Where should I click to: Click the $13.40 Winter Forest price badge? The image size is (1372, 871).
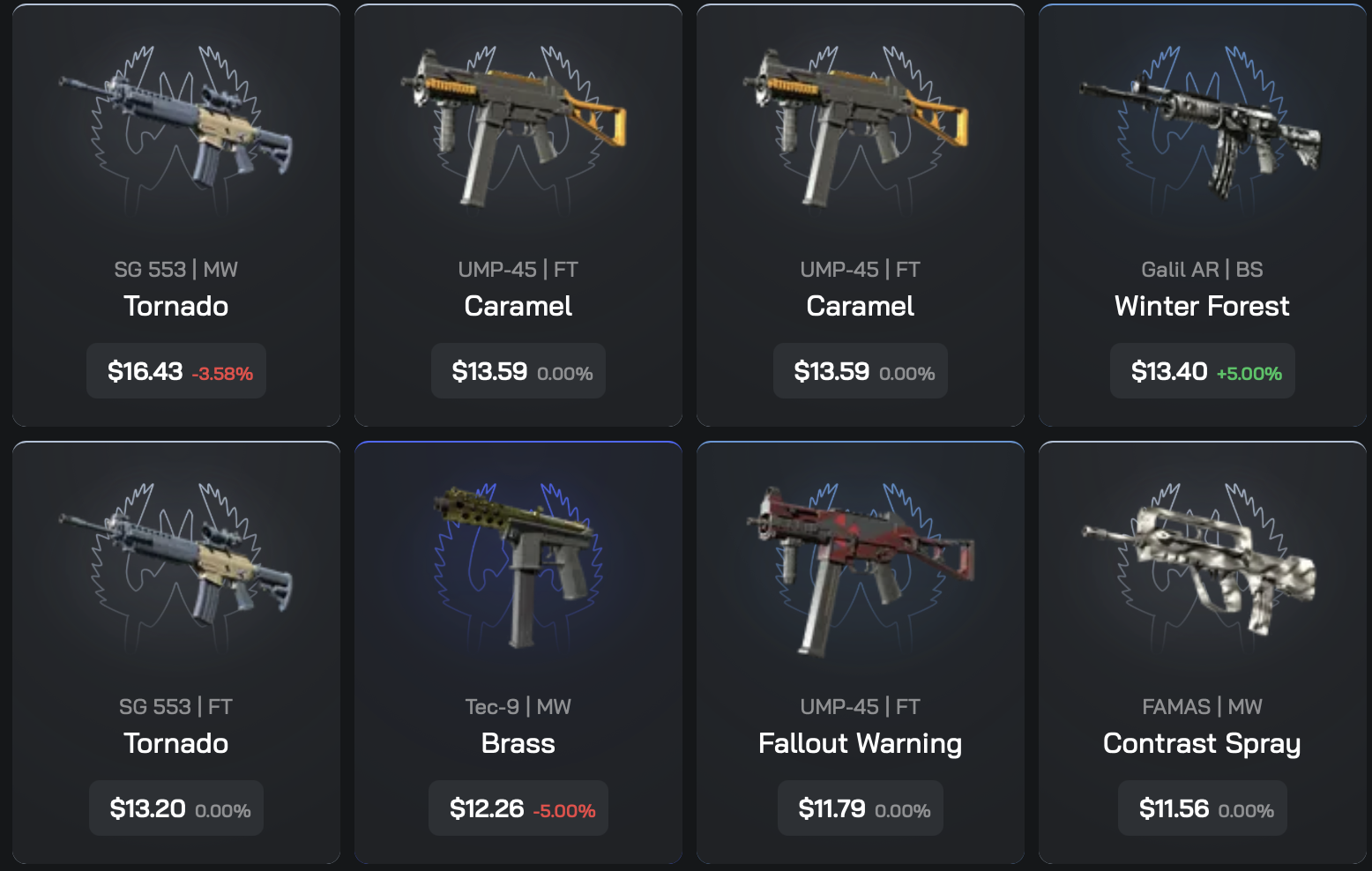[1203, 371]
